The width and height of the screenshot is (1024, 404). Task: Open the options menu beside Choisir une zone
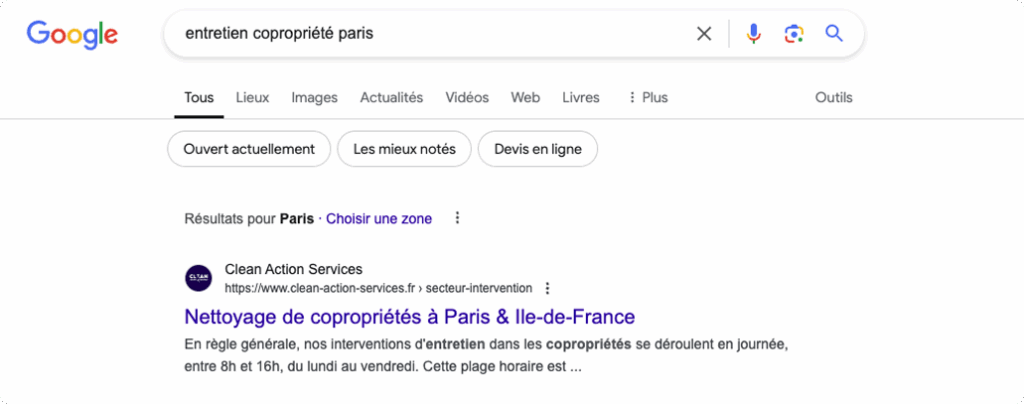point(457,218)
